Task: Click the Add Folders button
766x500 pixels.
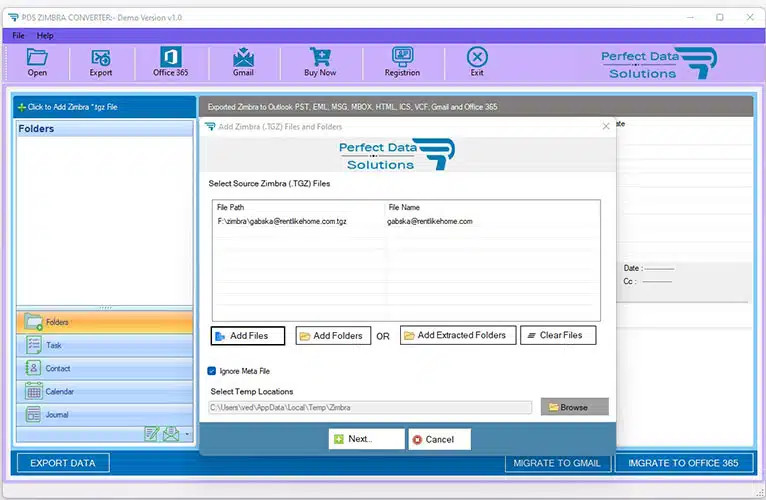Action: pyautogui.click(x=333, y=336)
